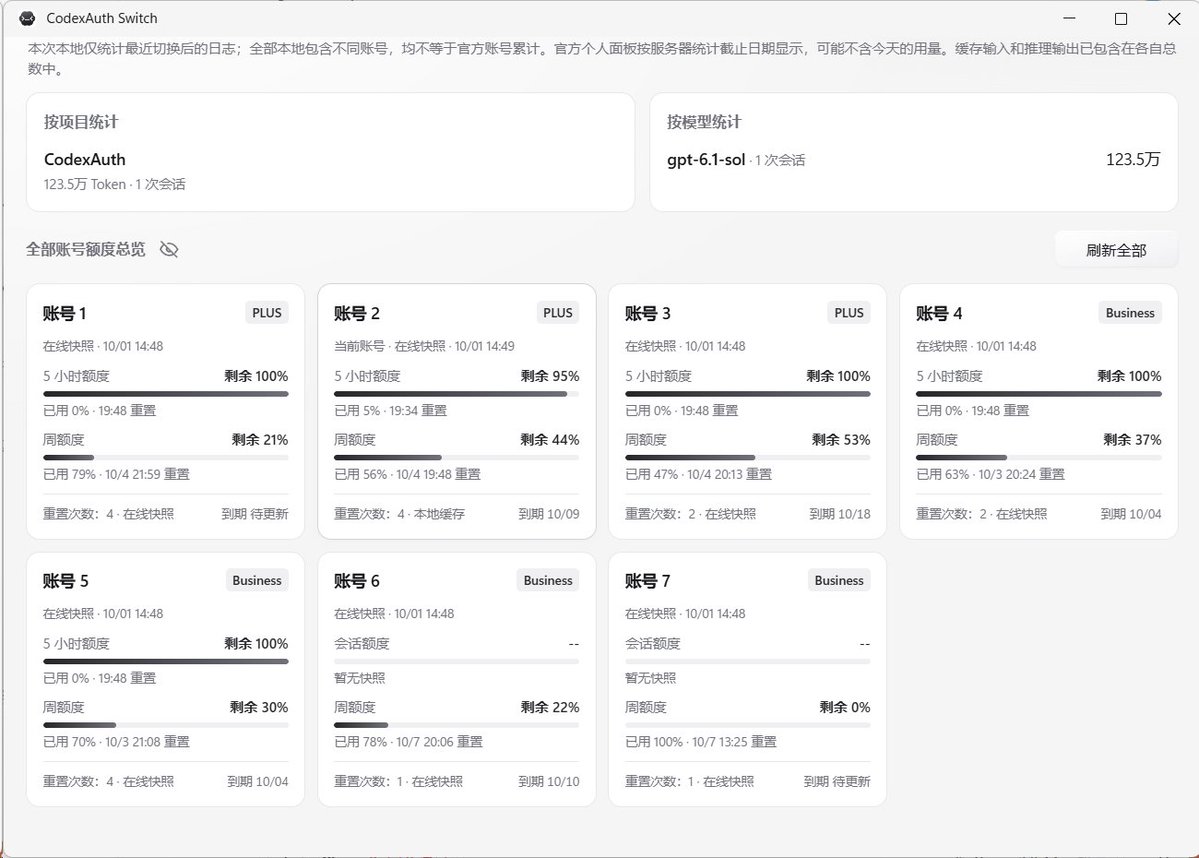
Task: Click the Business badge on 账号 5
Action: pos(257,580)
